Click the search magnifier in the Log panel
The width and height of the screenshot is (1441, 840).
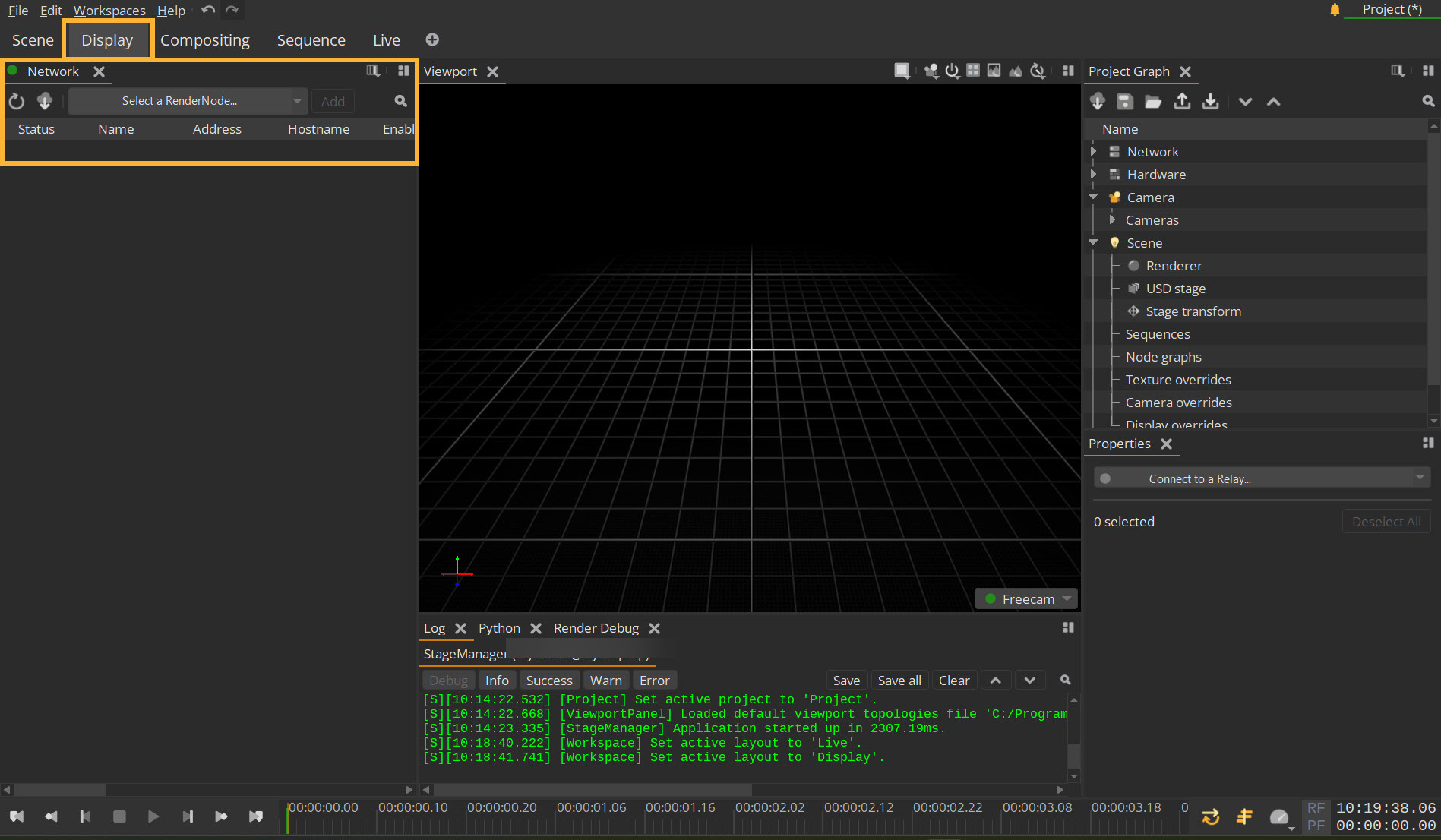pos(1065,681)
